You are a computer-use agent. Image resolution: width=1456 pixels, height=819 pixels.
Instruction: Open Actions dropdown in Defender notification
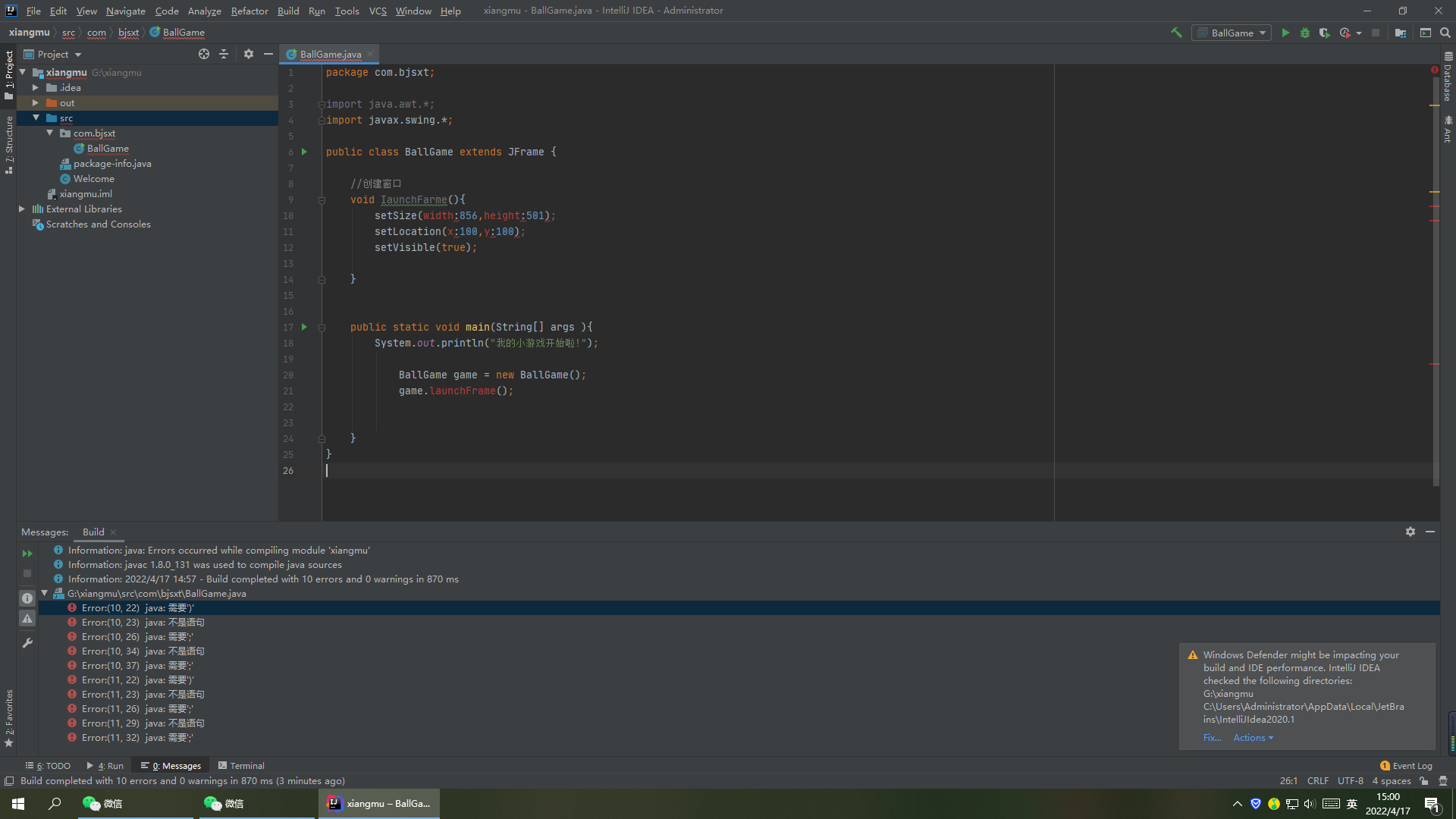[1253, 738]
